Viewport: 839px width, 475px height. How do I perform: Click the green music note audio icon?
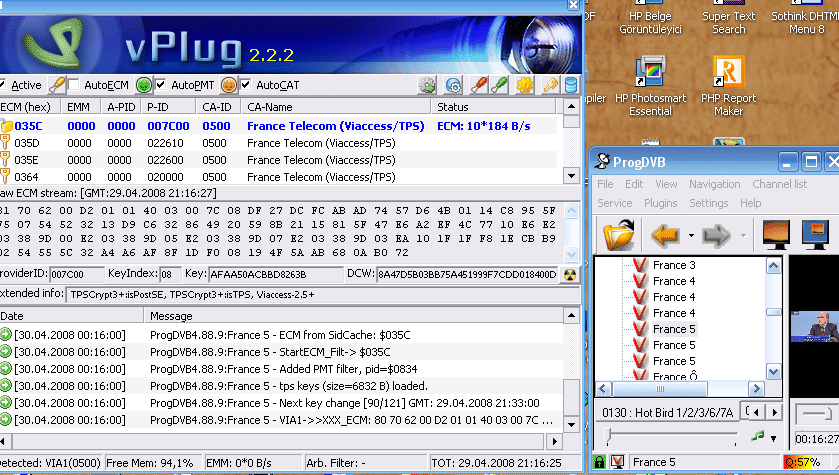tap(757, 436)
